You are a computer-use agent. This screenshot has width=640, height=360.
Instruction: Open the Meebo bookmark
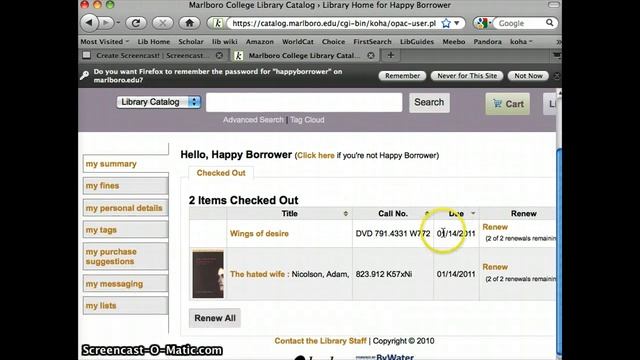click(x=453, y=42)
